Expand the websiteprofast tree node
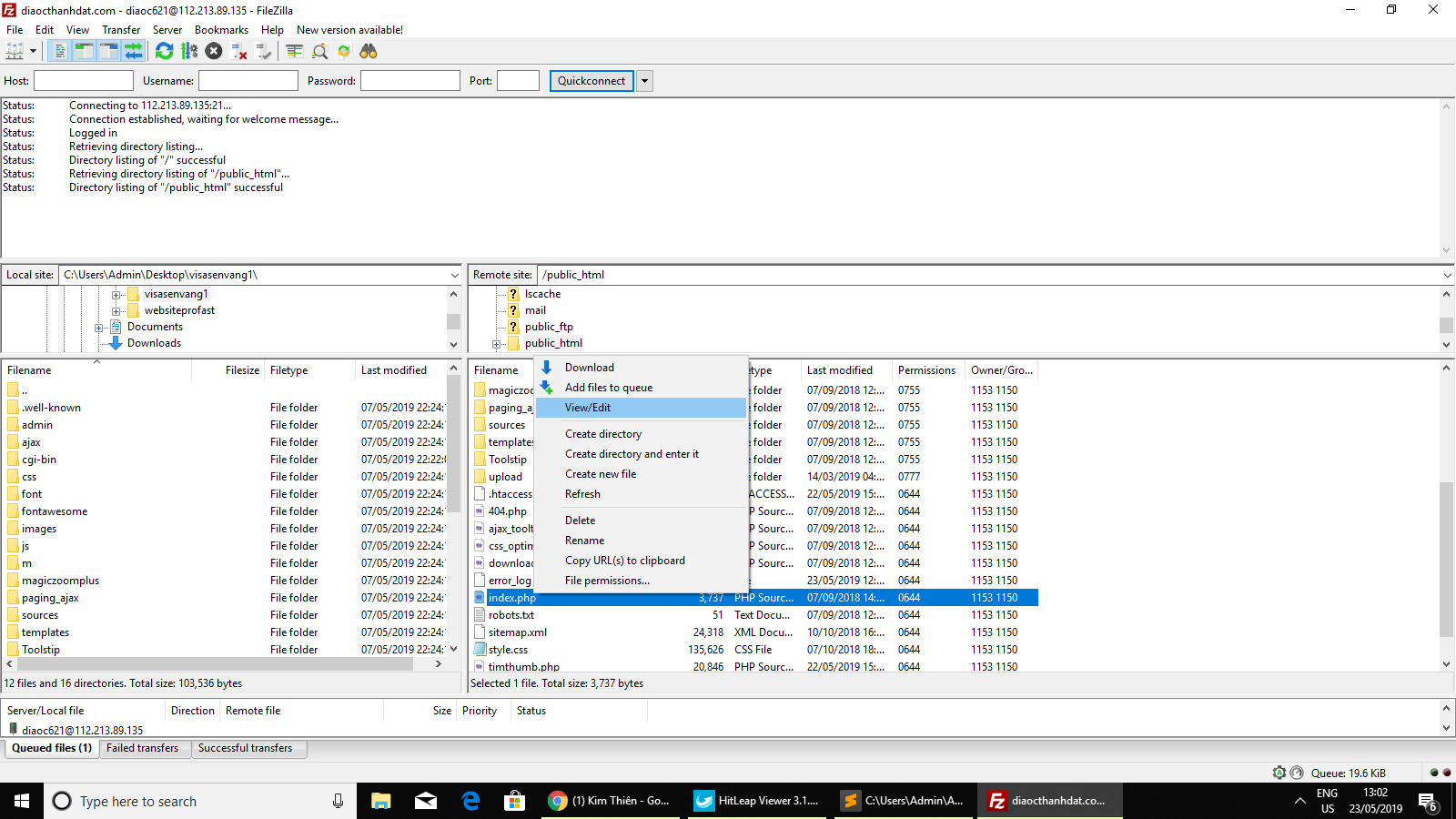 click(116, 310)
